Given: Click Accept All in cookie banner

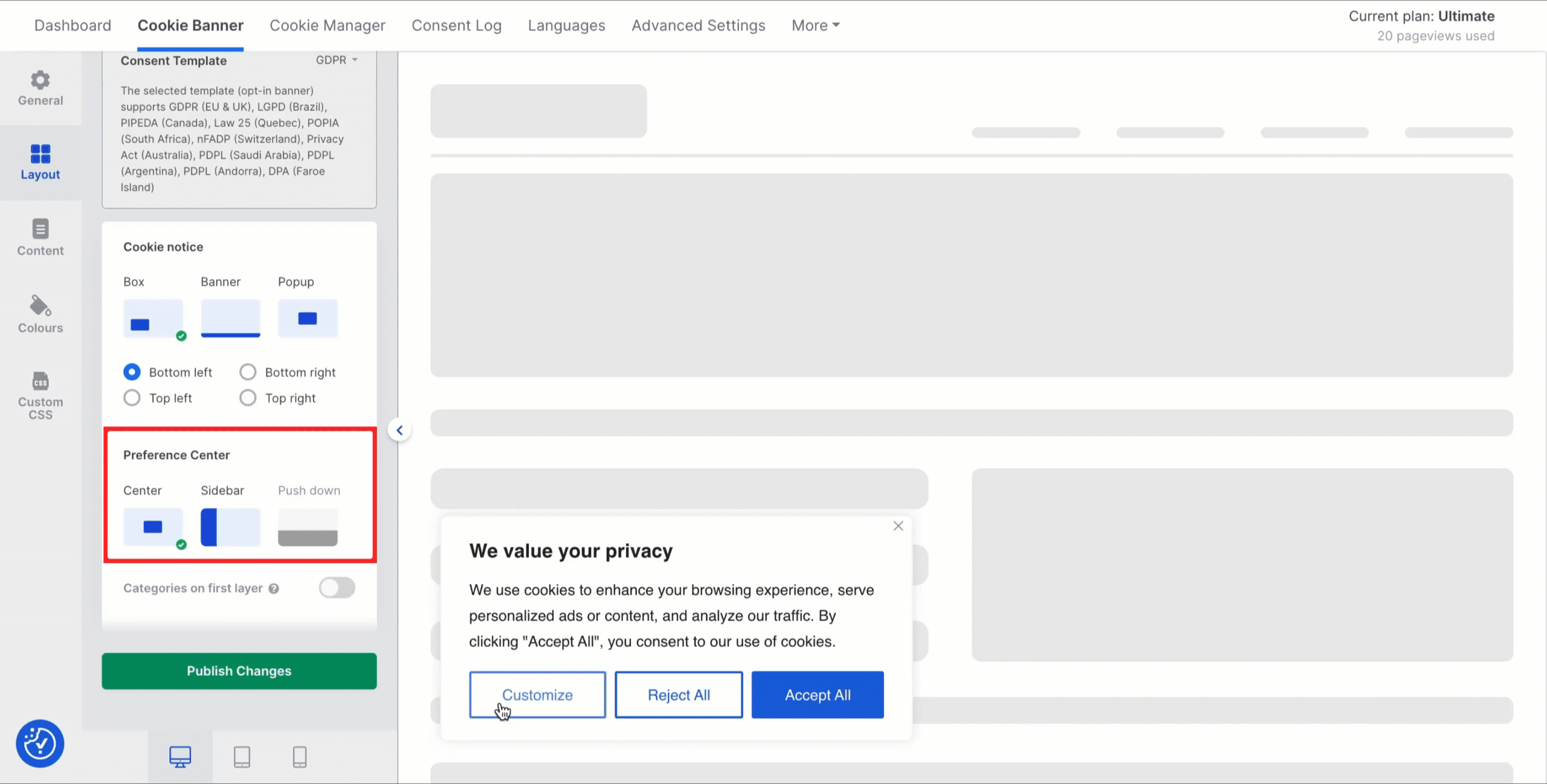Looking at the screenshot, I should (x=817, y=695).
